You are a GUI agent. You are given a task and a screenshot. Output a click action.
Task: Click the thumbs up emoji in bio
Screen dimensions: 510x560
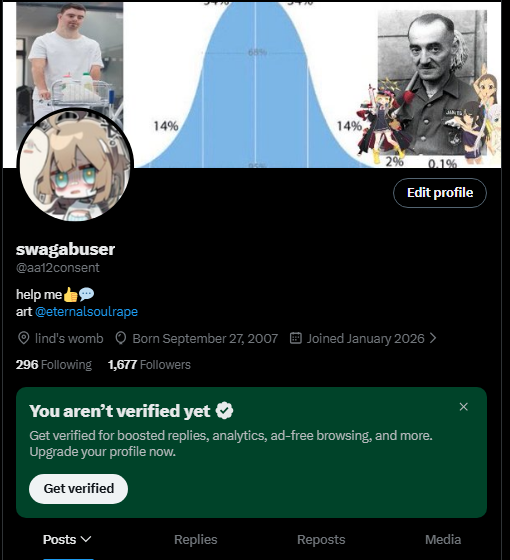[x=70, y=295]
